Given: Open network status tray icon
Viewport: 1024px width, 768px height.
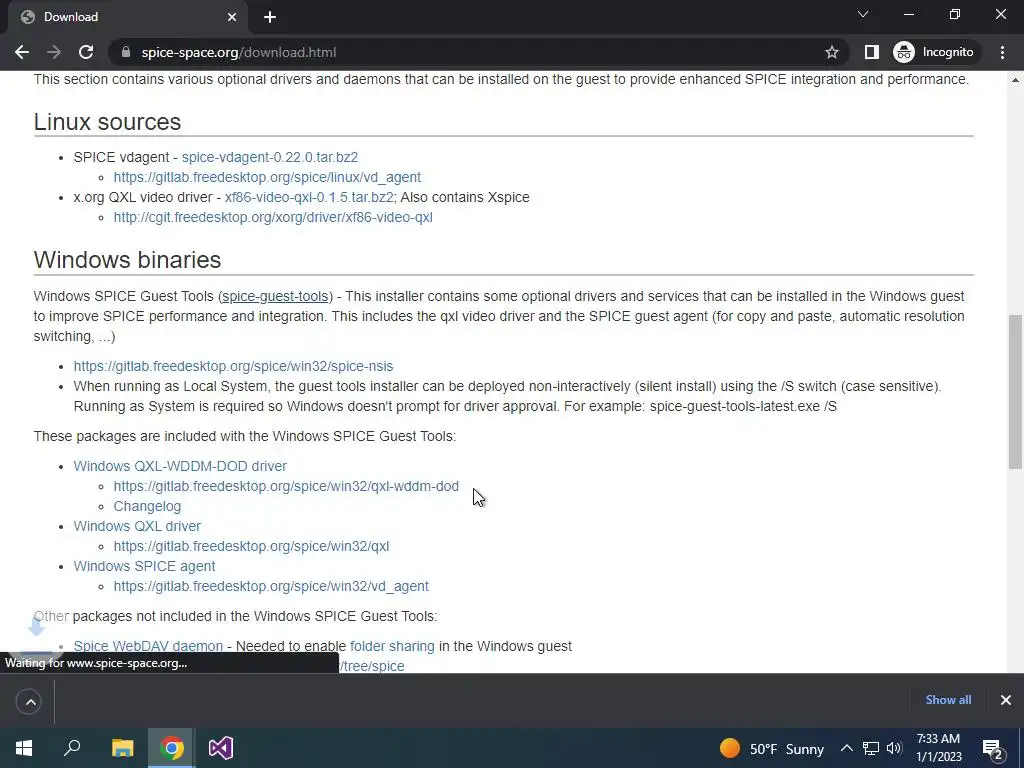Looking at the screenshot, I should tap(871, 749).
